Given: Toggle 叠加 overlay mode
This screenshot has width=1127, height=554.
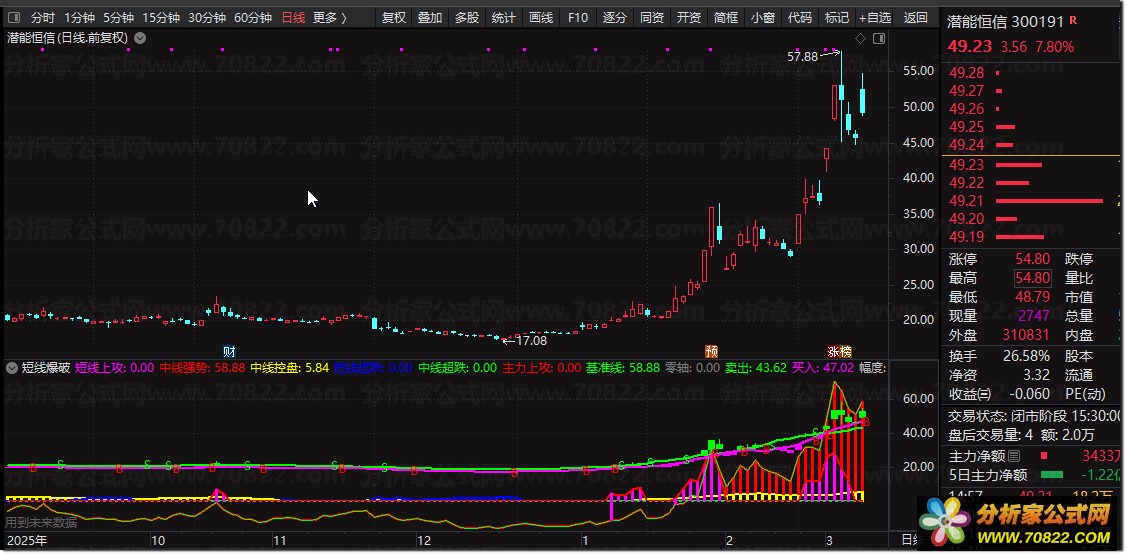Looking at the screenshot, I should (430, 18).
